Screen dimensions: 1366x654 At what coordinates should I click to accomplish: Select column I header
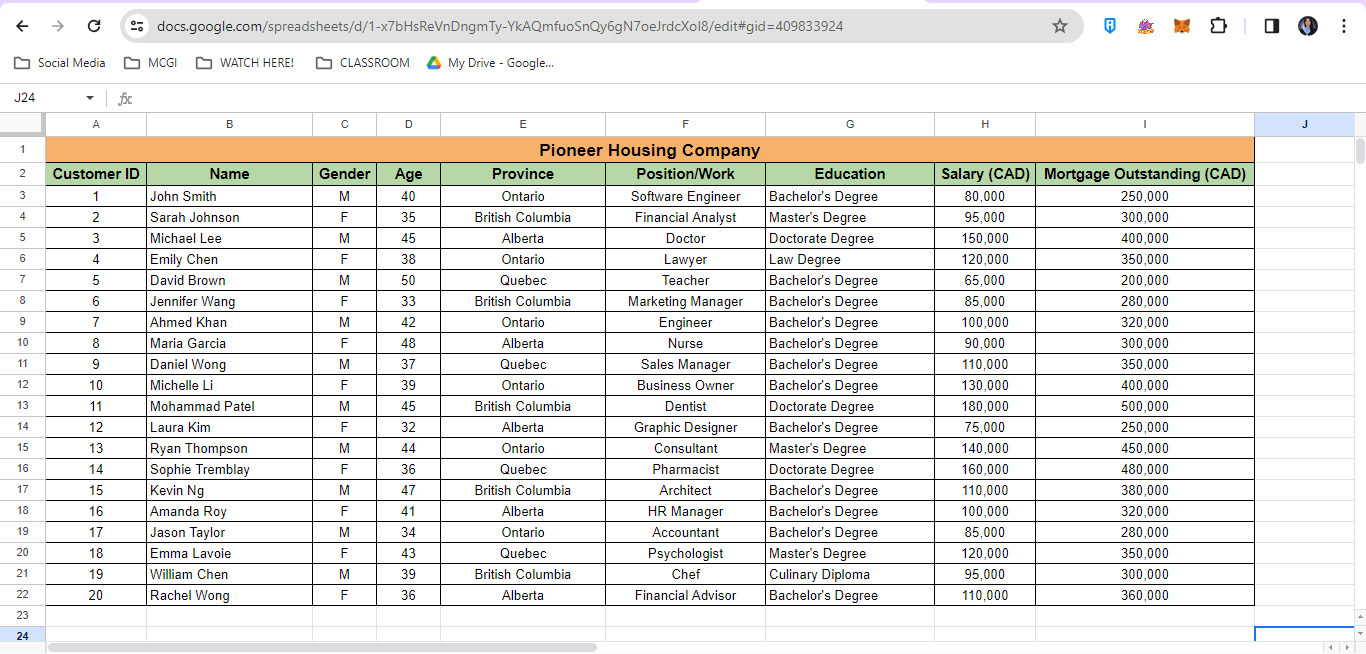[1145, 124]
